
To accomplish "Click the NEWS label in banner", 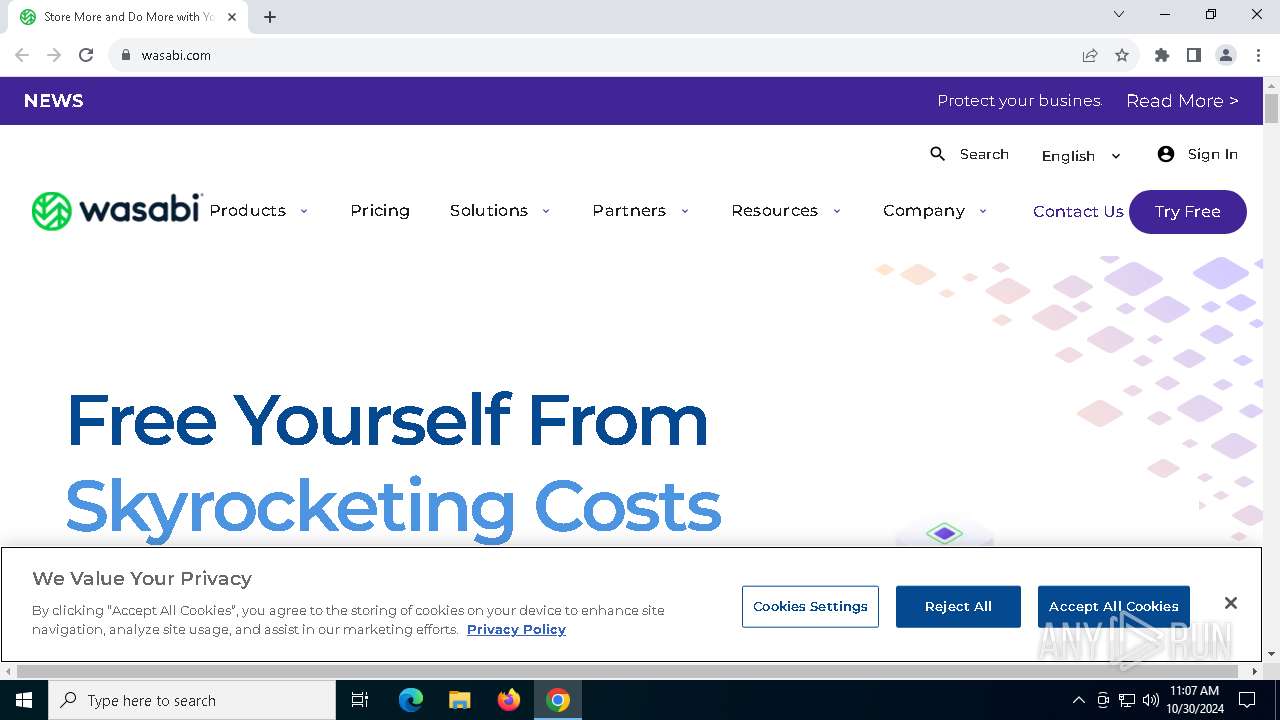I will (54, 101).
